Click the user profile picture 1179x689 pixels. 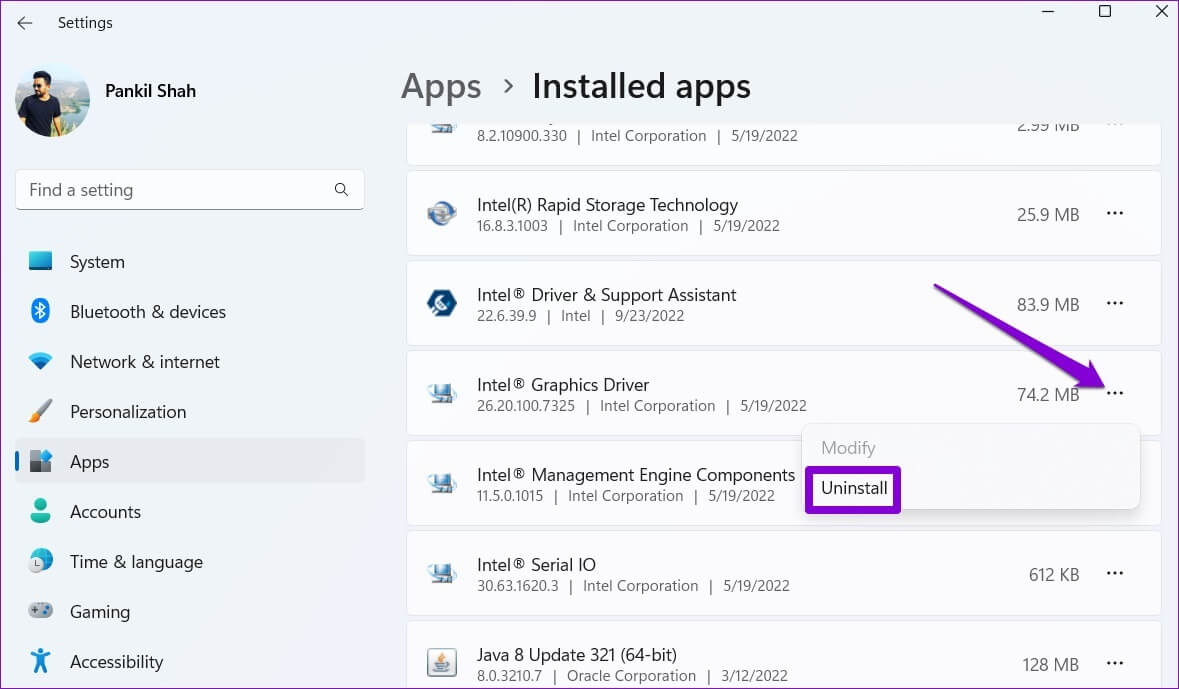(x=53, y=101)
